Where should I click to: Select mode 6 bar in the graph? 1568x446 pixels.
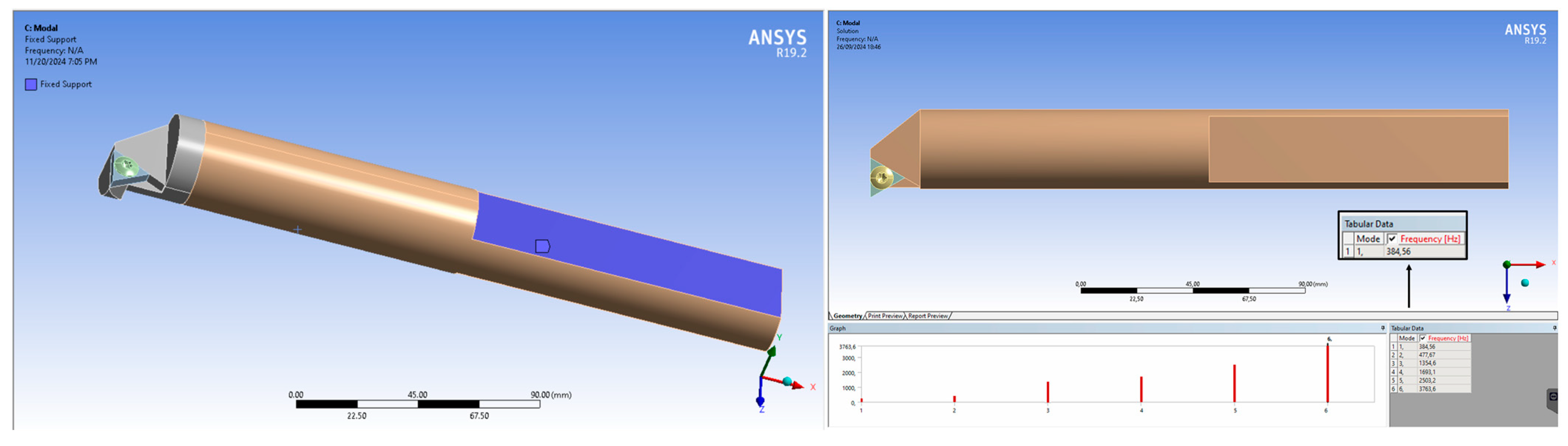point(1327,372)
